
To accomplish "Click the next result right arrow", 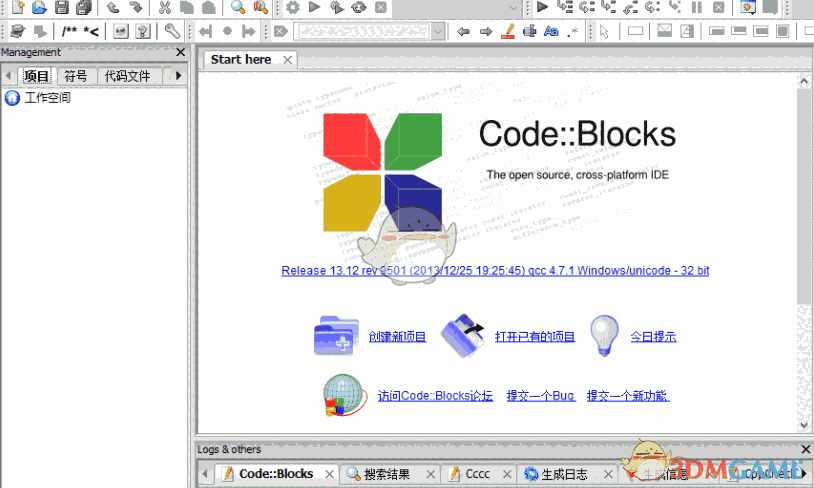I will [x=485, y=32].
